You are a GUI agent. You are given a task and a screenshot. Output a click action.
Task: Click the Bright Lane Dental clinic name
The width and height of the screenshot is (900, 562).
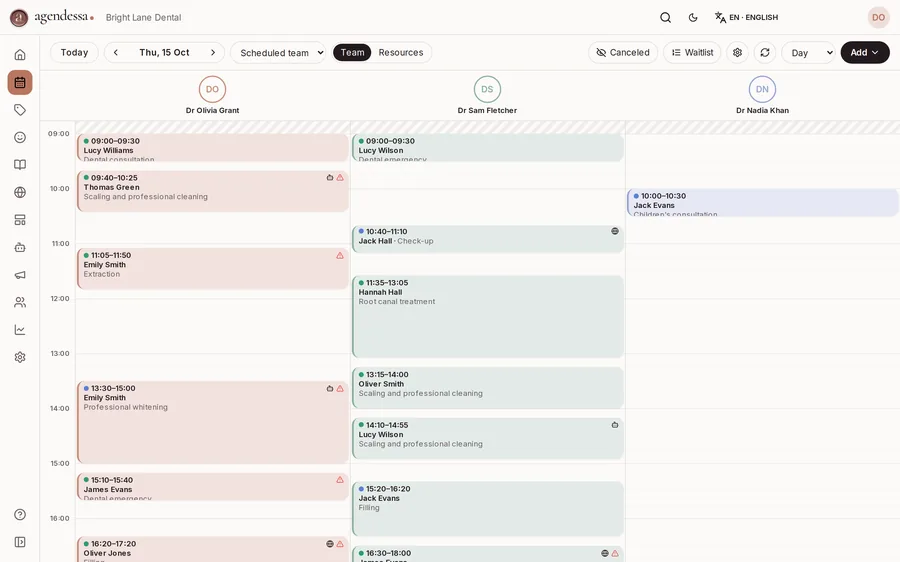[143, 17]
